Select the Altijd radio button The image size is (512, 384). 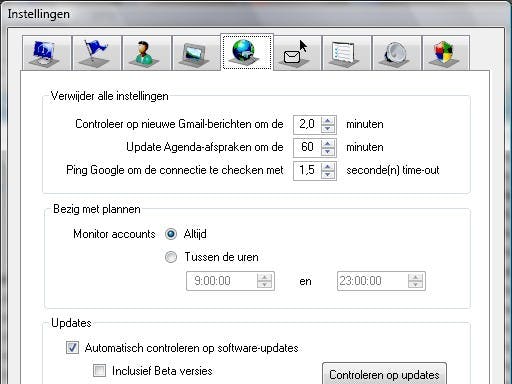171,234
